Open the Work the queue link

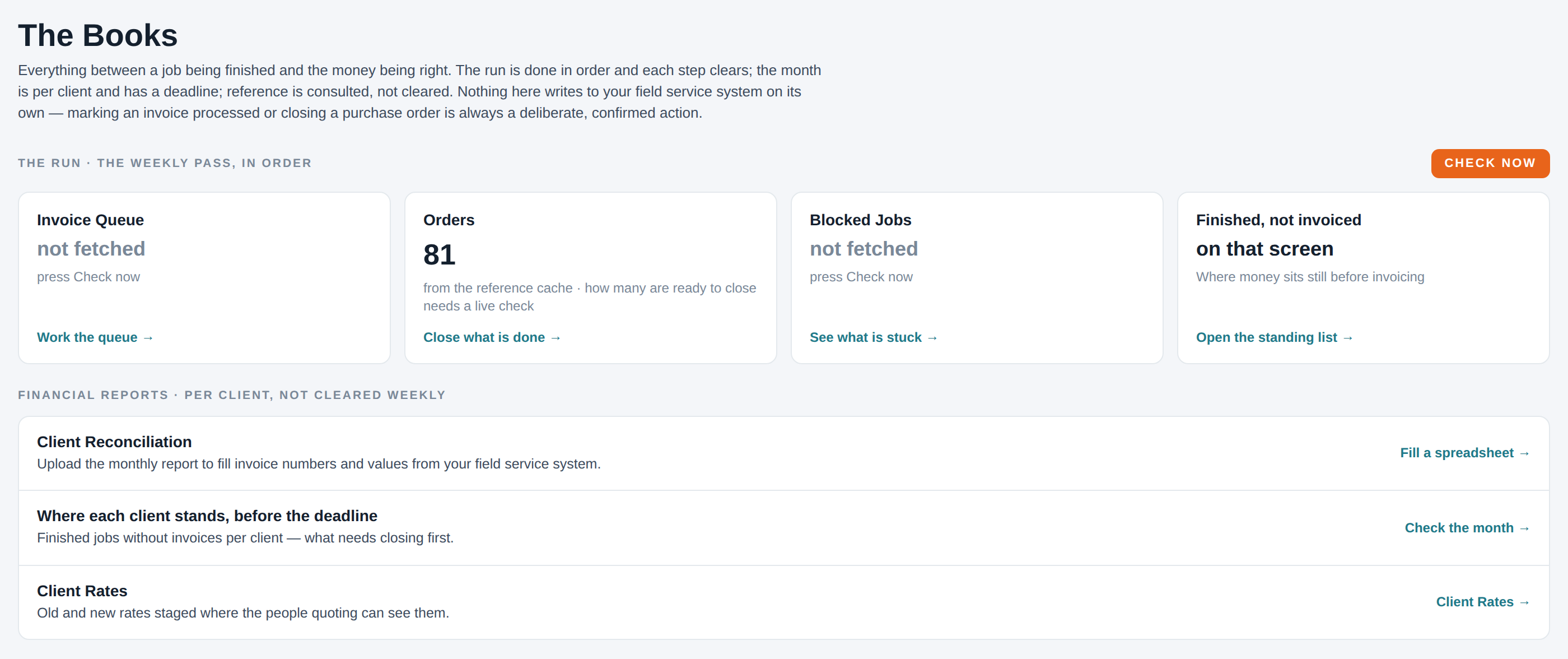[x=95, y=337]
